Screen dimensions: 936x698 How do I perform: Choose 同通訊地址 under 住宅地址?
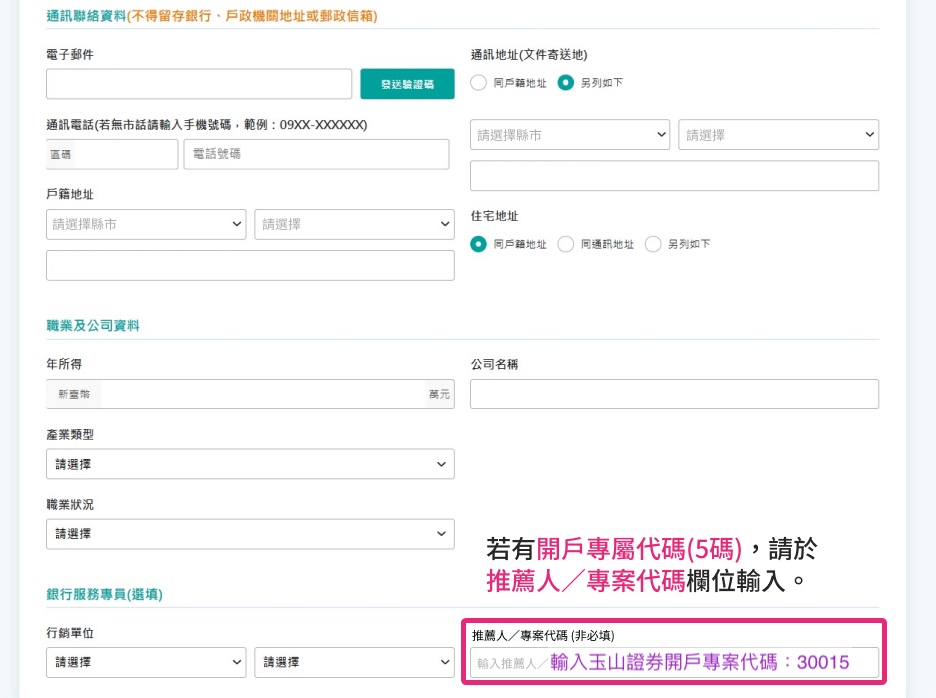565,244
